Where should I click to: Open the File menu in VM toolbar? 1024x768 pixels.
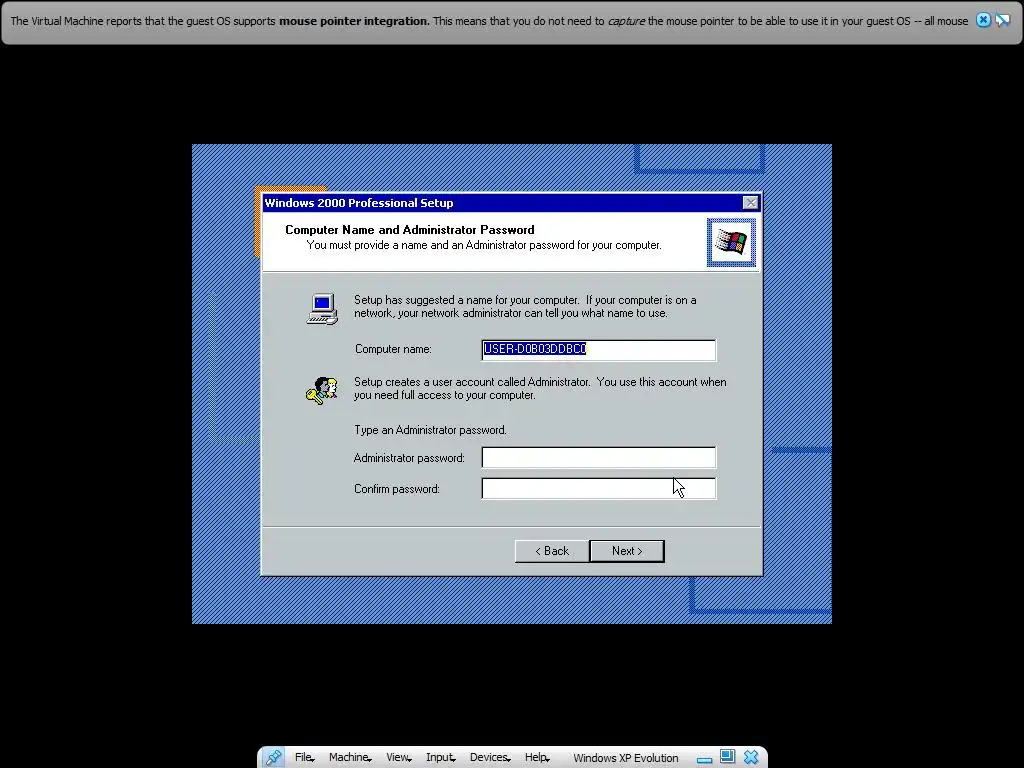pos(304,757)
